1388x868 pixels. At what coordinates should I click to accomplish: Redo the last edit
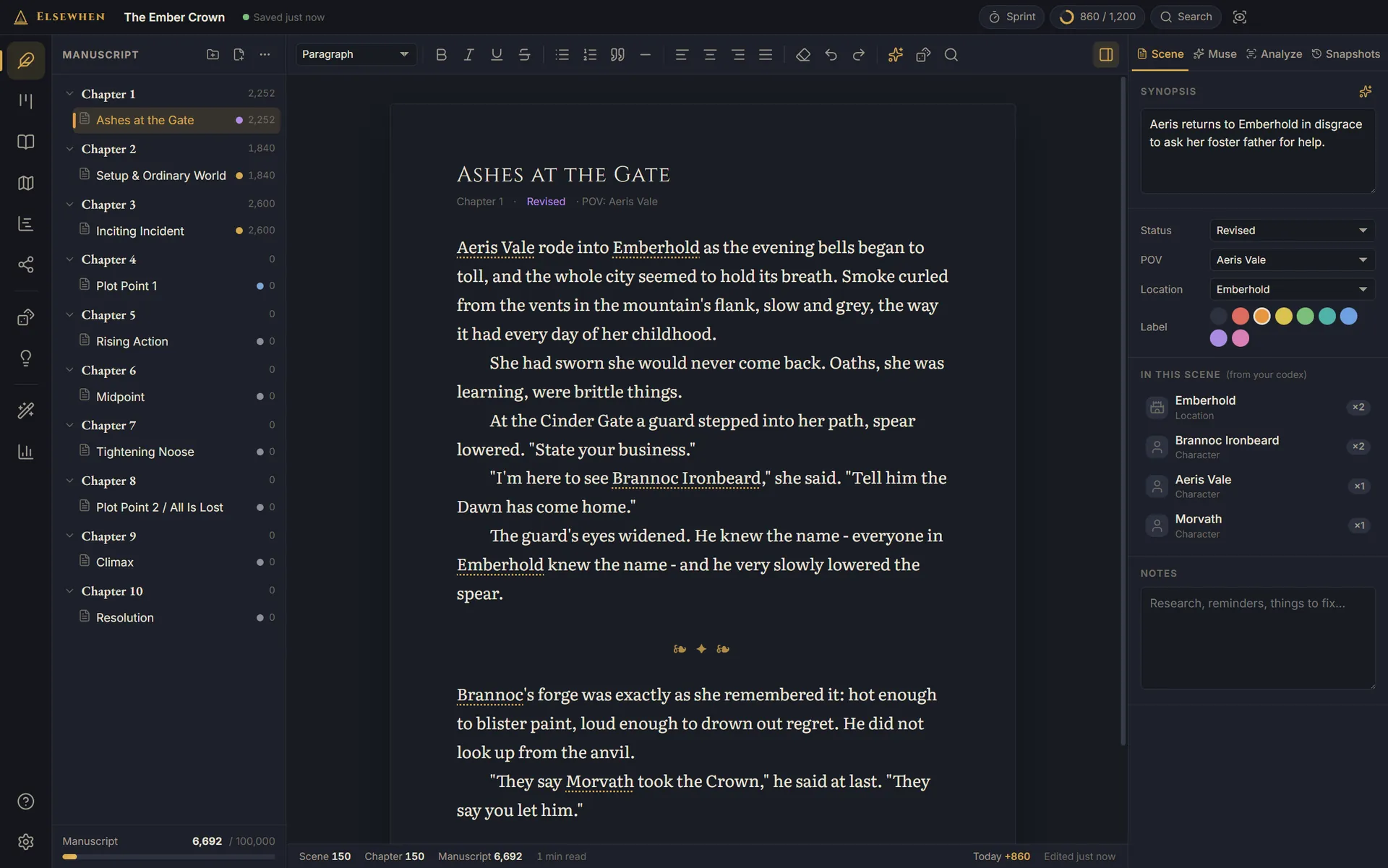[x=859, y=55]
